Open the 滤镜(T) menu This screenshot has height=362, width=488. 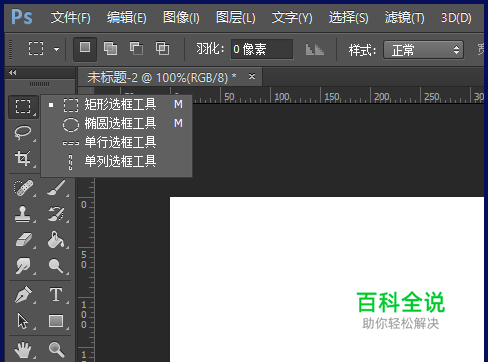point(405,17)
